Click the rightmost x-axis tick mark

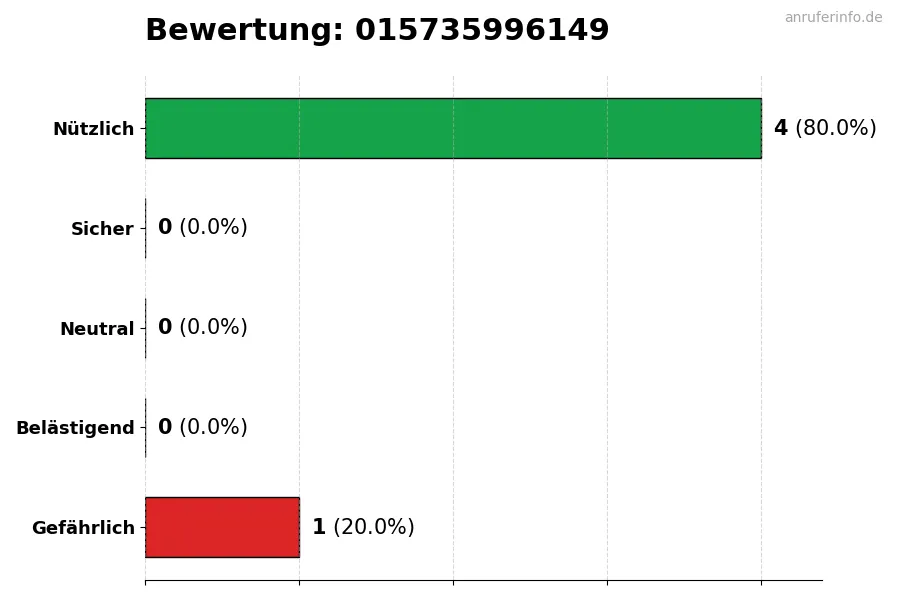[761, 582]
